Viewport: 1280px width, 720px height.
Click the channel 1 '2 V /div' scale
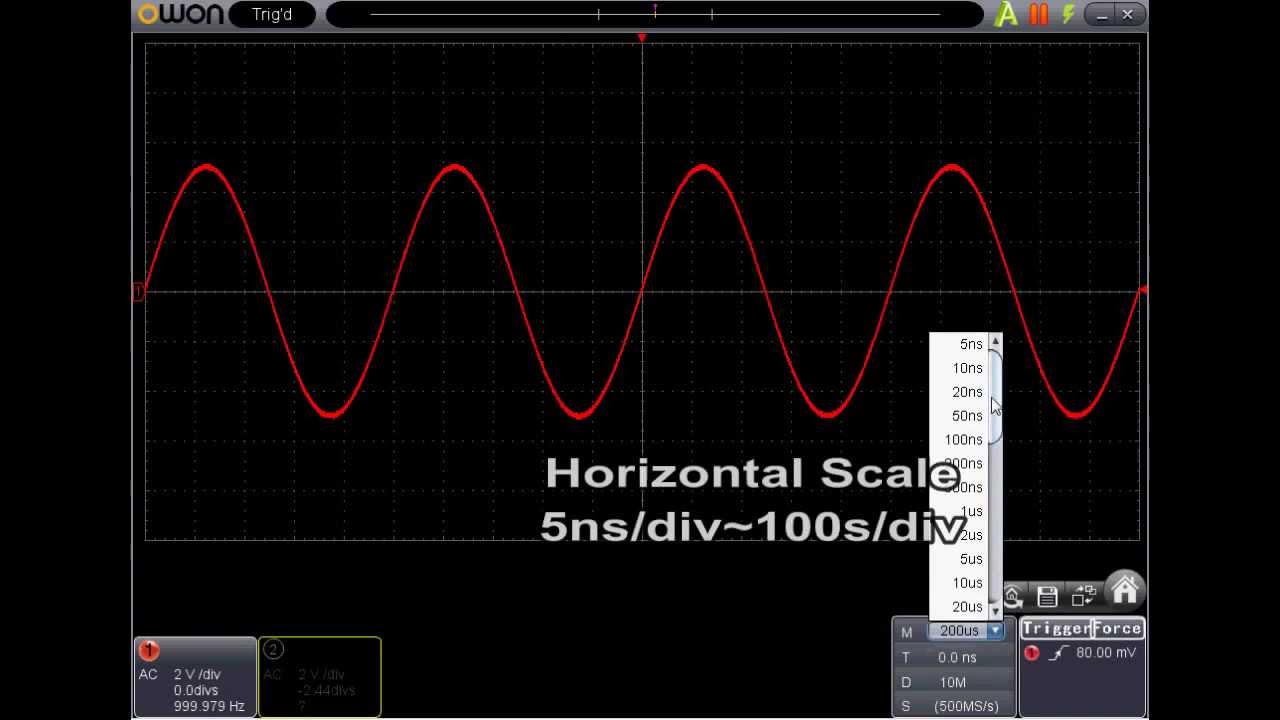pos(197,675)
